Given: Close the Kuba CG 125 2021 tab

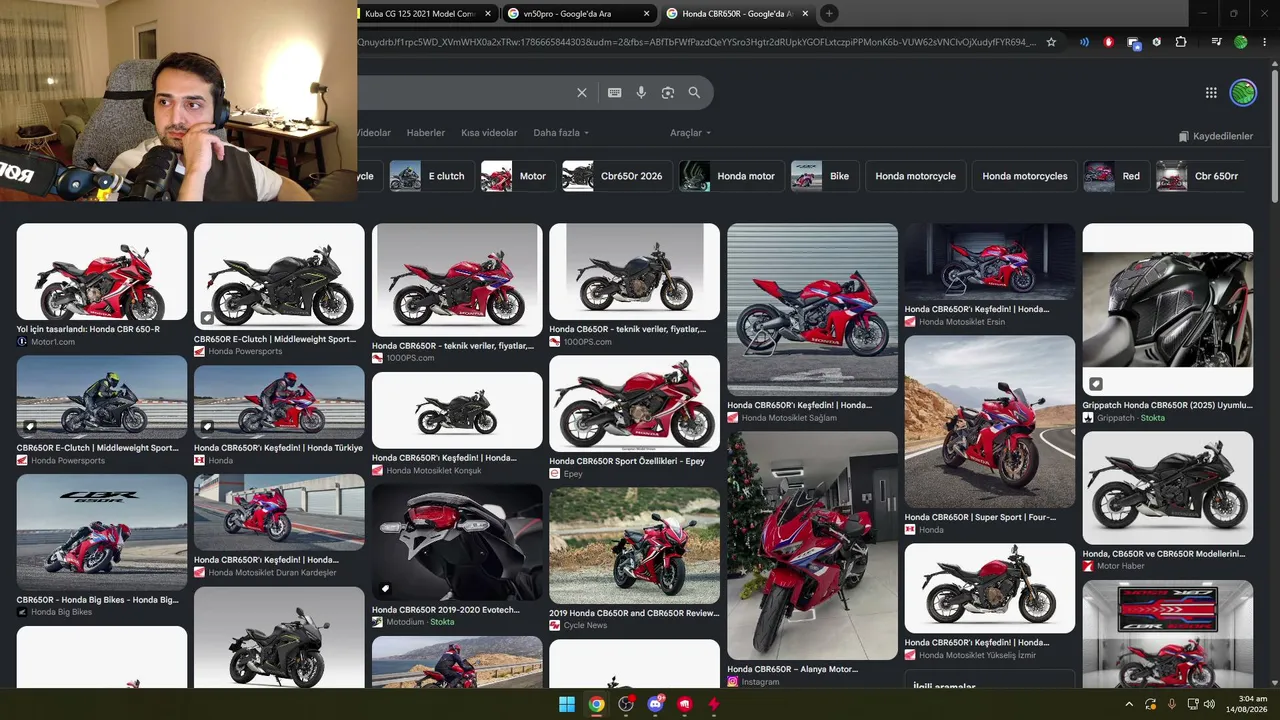Looking at the screenshot, I should tap(488, 13).
